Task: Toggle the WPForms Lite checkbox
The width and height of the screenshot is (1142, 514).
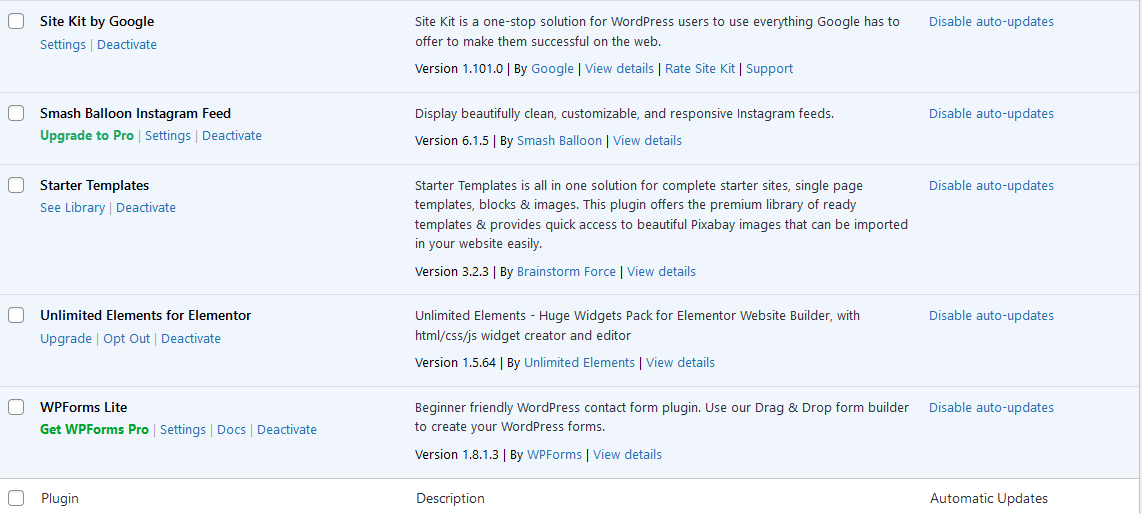Action: click(x=16, y=407)
